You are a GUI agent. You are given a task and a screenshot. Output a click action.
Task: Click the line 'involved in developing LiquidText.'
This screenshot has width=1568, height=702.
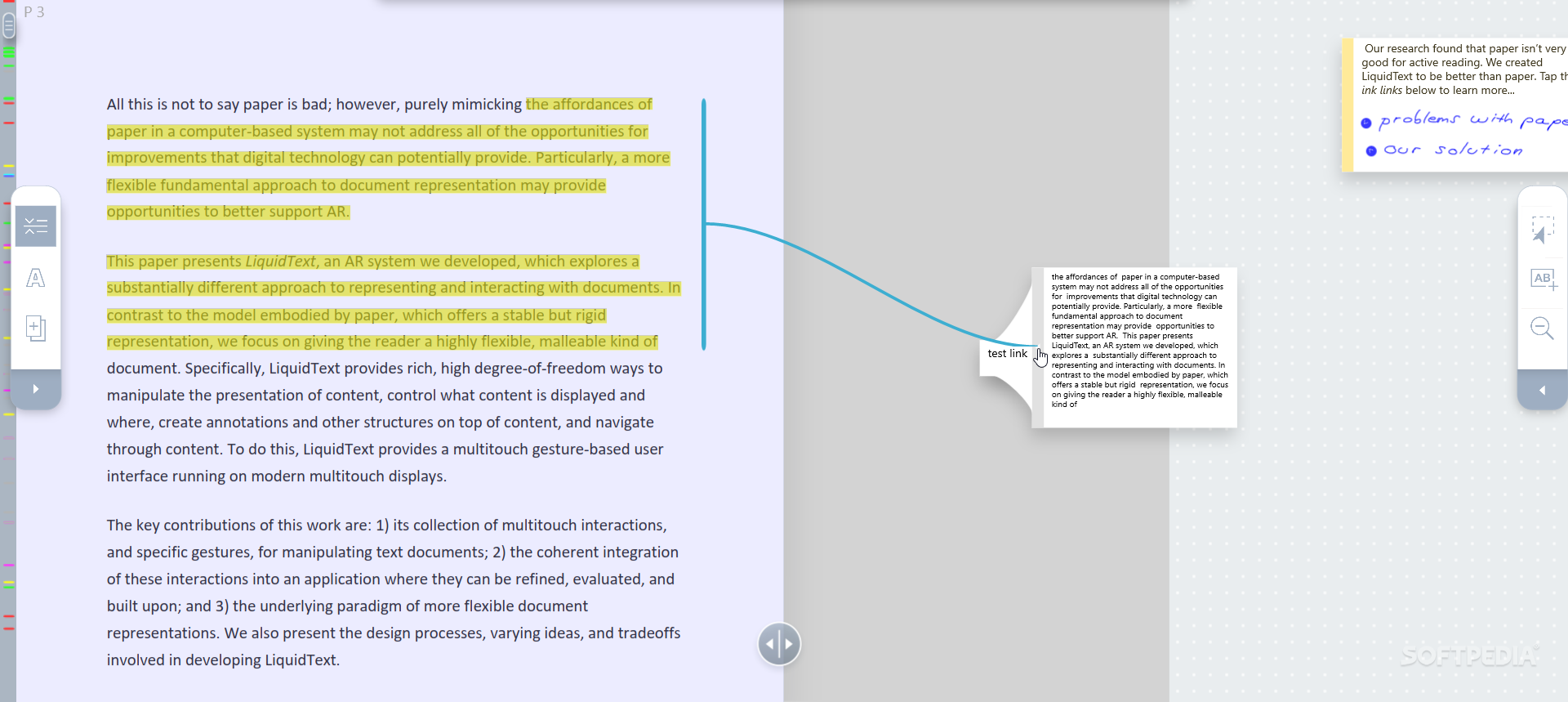pos(223,660)
